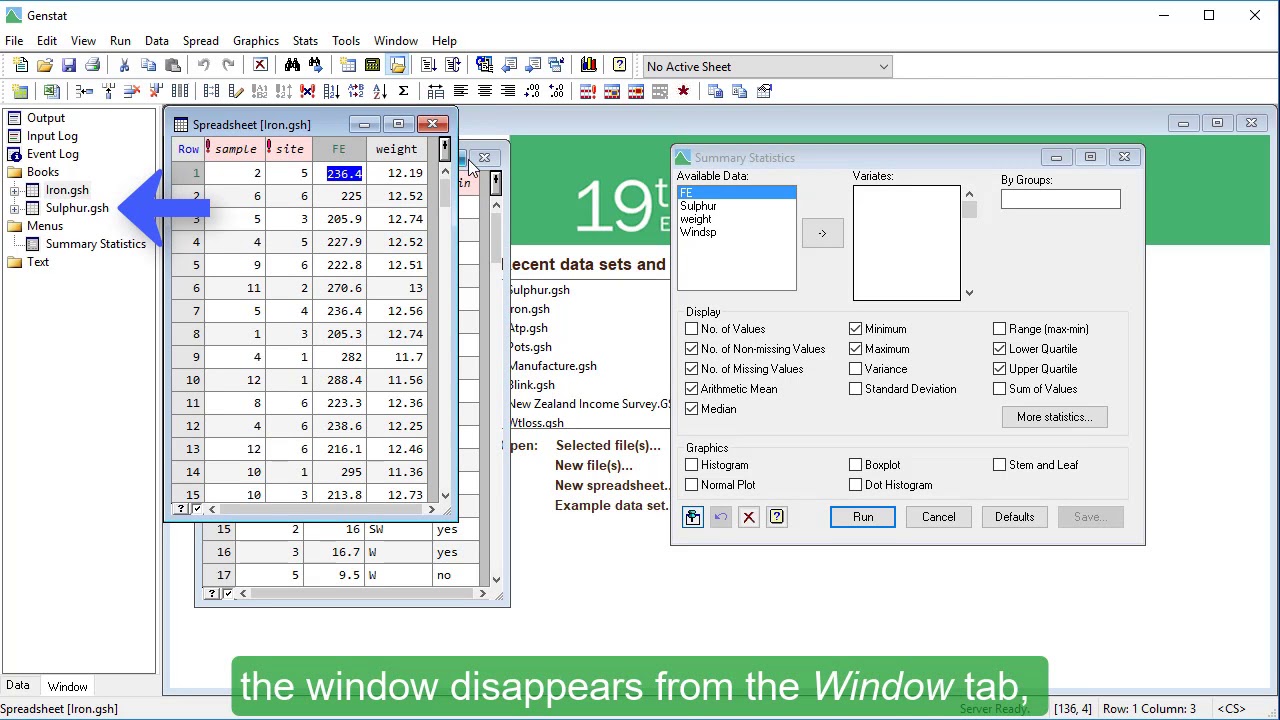This screenshot has width=1280, height=720.
Task: Click the bar chart graphics icon
Action: click(588, 66)
